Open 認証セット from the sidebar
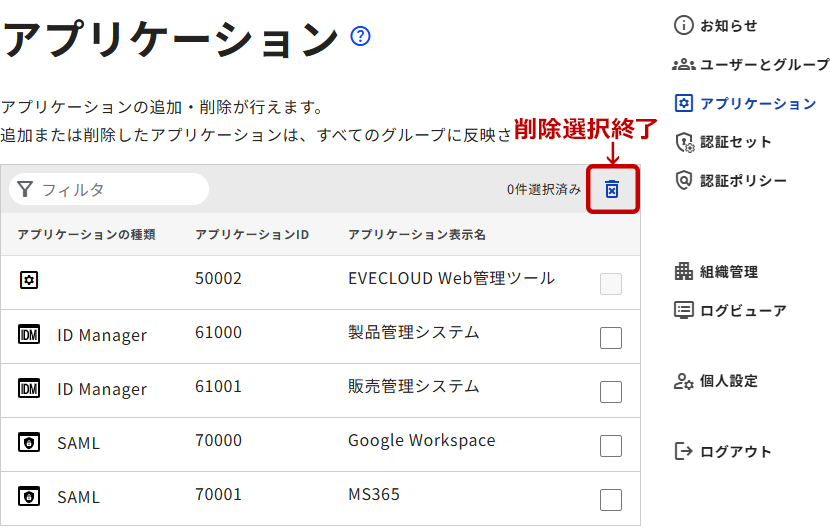Image resolution: width=830 pixels, height=528 pixels. [735, 142]
